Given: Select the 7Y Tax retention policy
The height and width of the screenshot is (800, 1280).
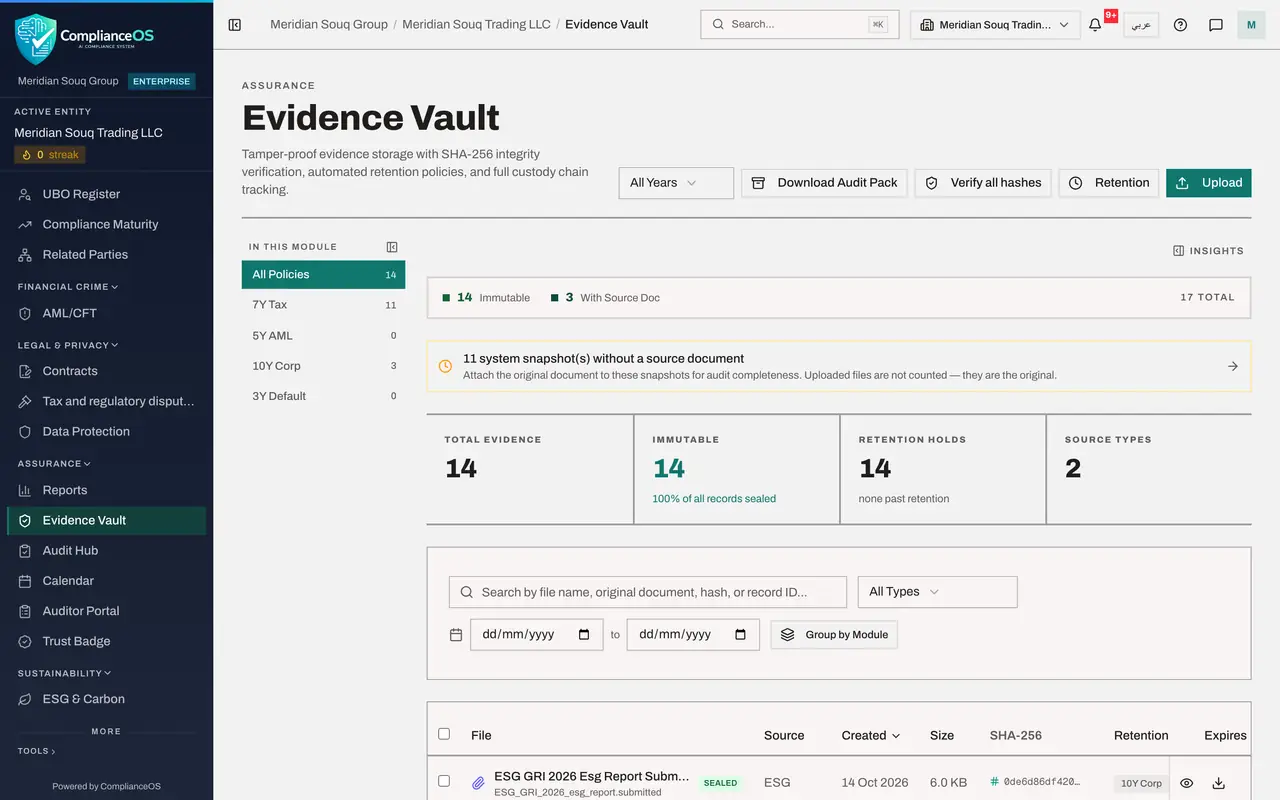Looking at the screenshot, I should pyautogui.click(x=323, y=305).
